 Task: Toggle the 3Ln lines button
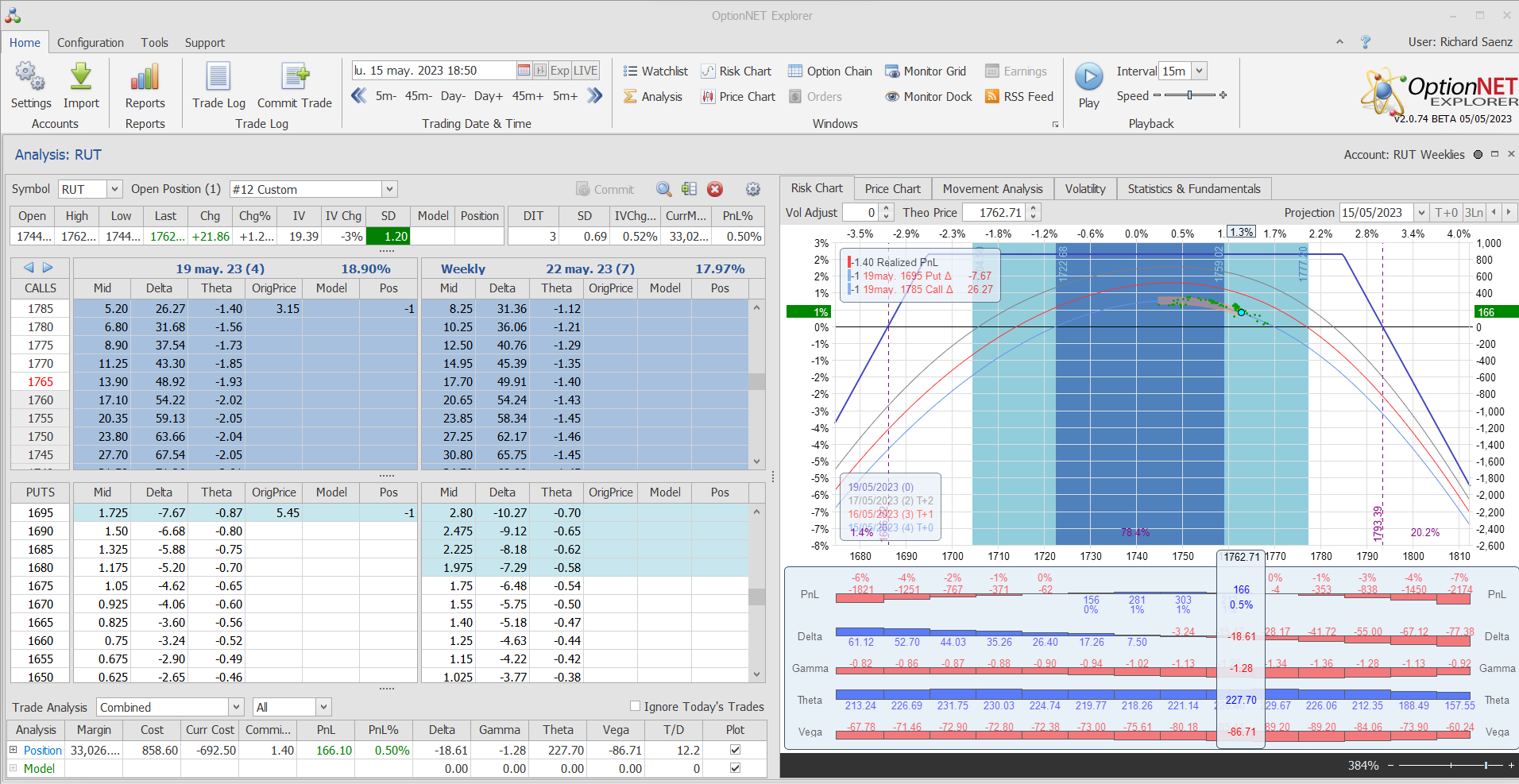point(1474,212)
